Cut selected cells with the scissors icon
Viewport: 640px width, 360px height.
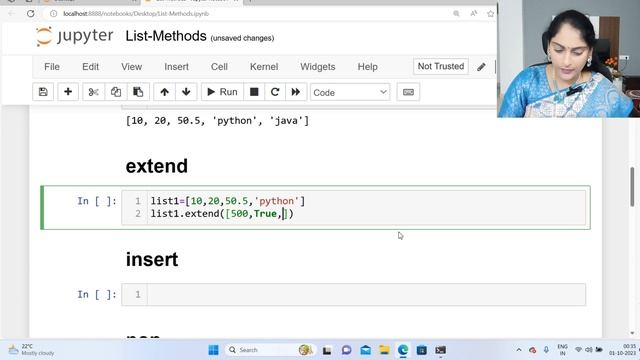tap(93, 92)
